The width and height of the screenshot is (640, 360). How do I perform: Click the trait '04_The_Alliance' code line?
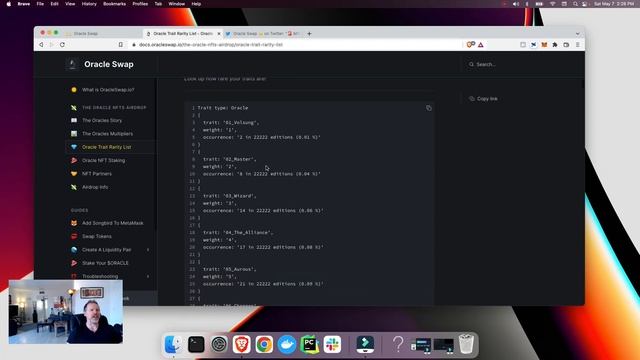pyautogui.click(x=238, y=233)
